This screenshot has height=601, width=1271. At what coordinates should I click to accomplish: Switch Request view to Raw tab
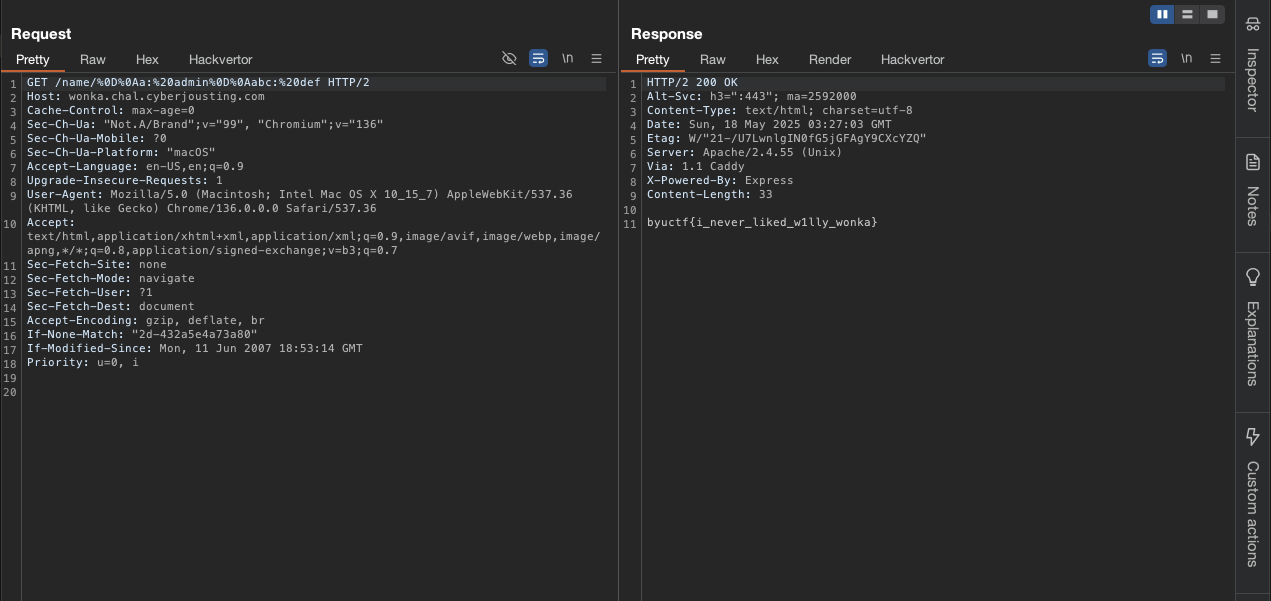[x=93, y=60]
